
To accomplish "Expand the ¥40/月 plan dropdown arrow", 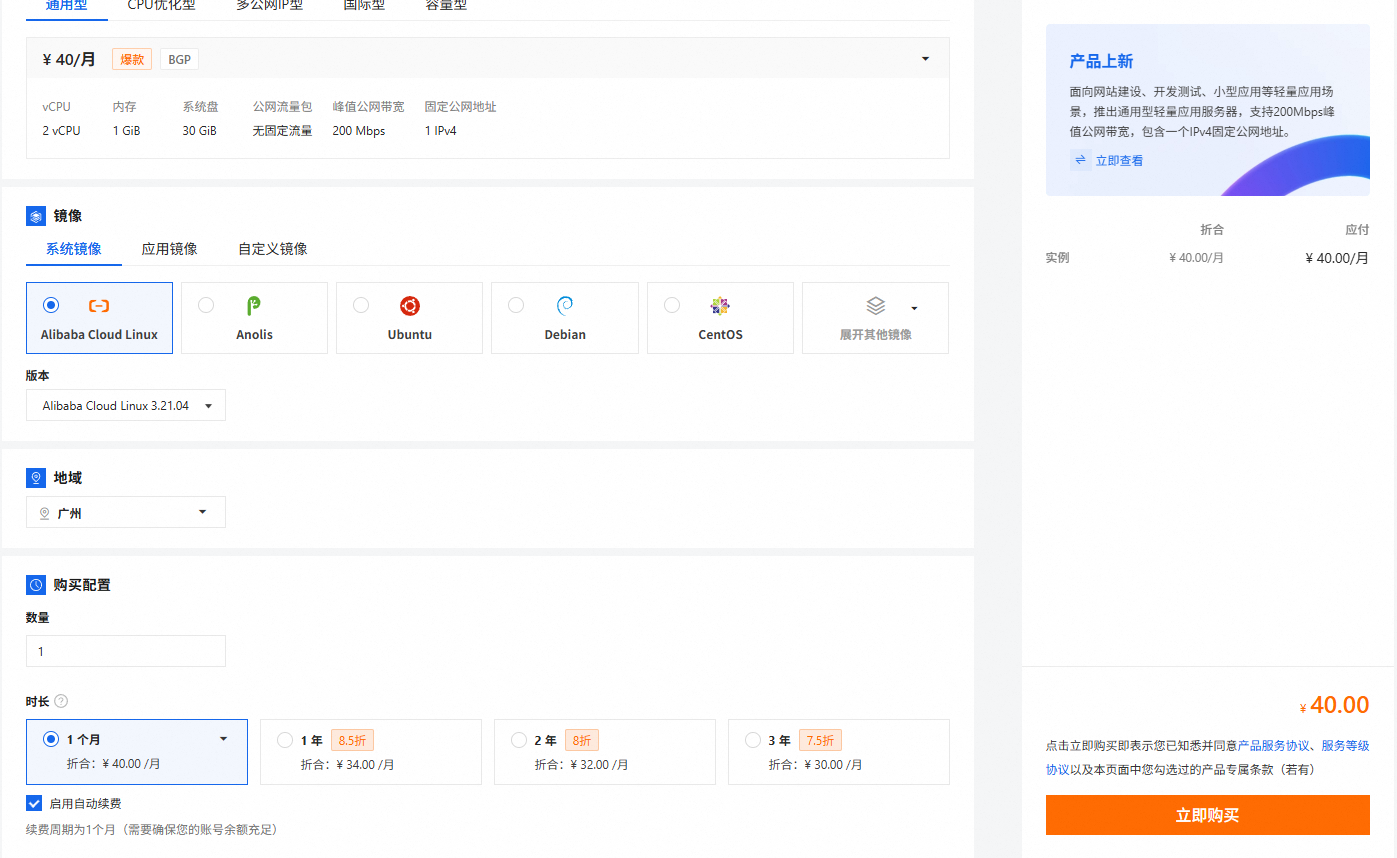I will pyautogui.click(x=925, y=59).
